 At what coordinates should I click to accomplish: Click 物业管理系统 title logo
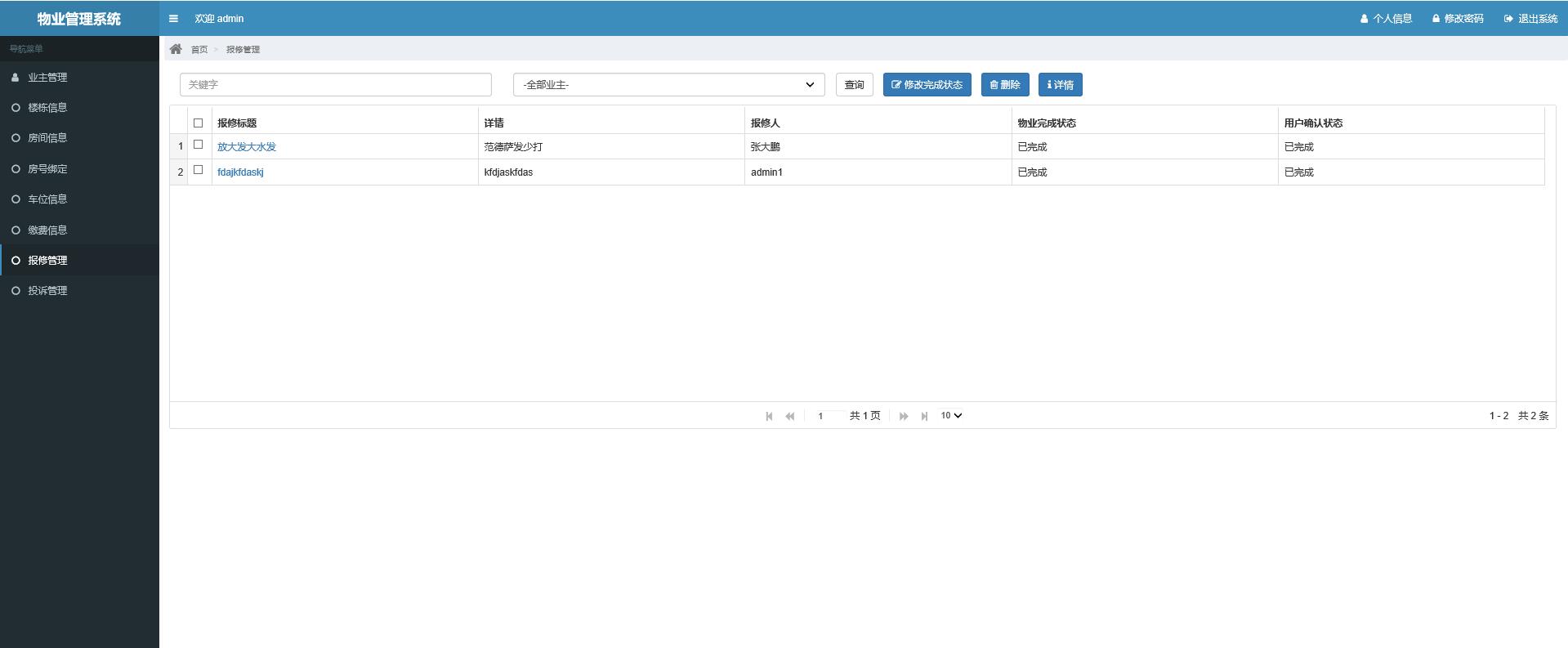pos(79,19)
